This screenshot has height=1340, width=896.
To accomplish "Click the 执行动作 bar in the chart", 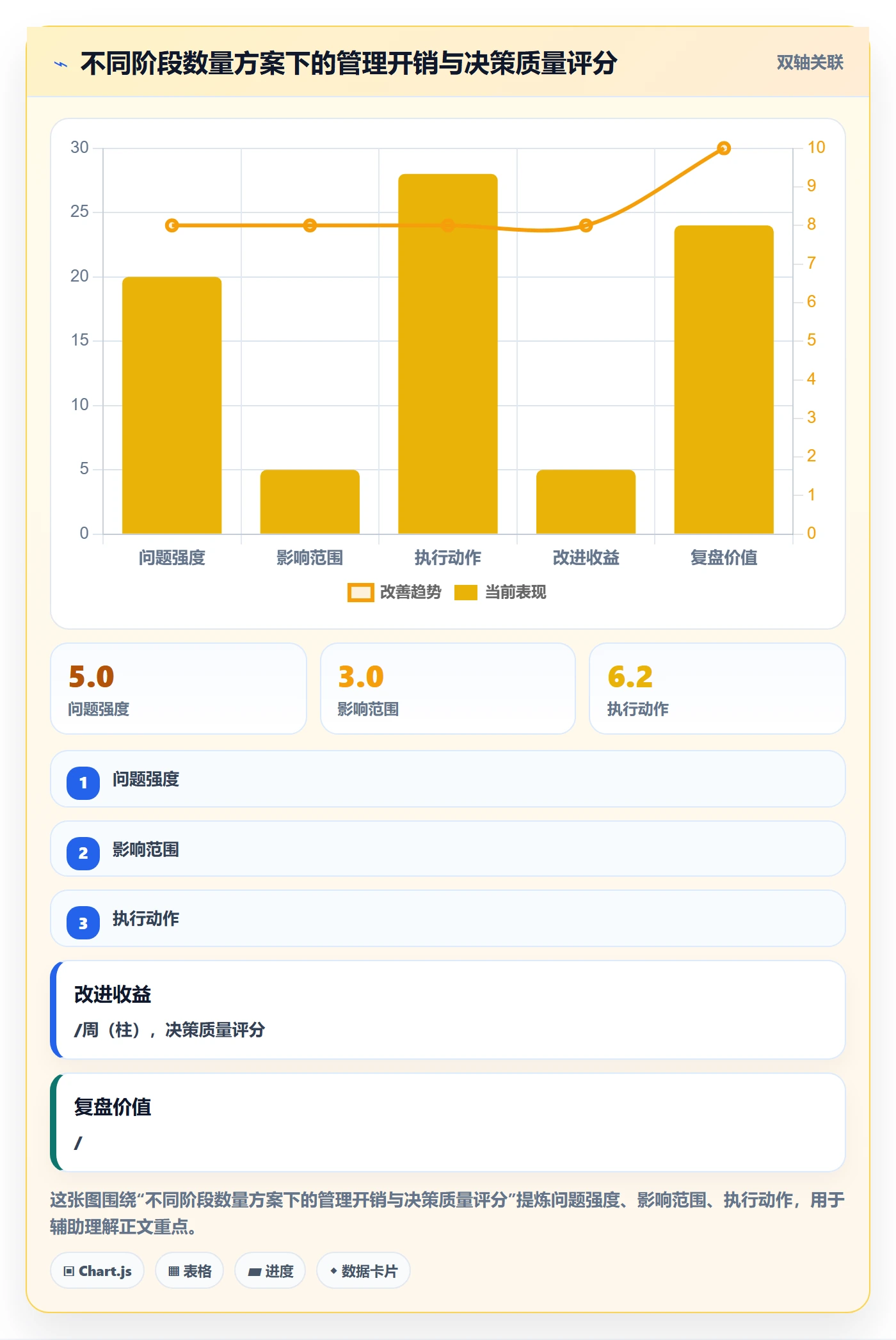I will click(448, 354).
